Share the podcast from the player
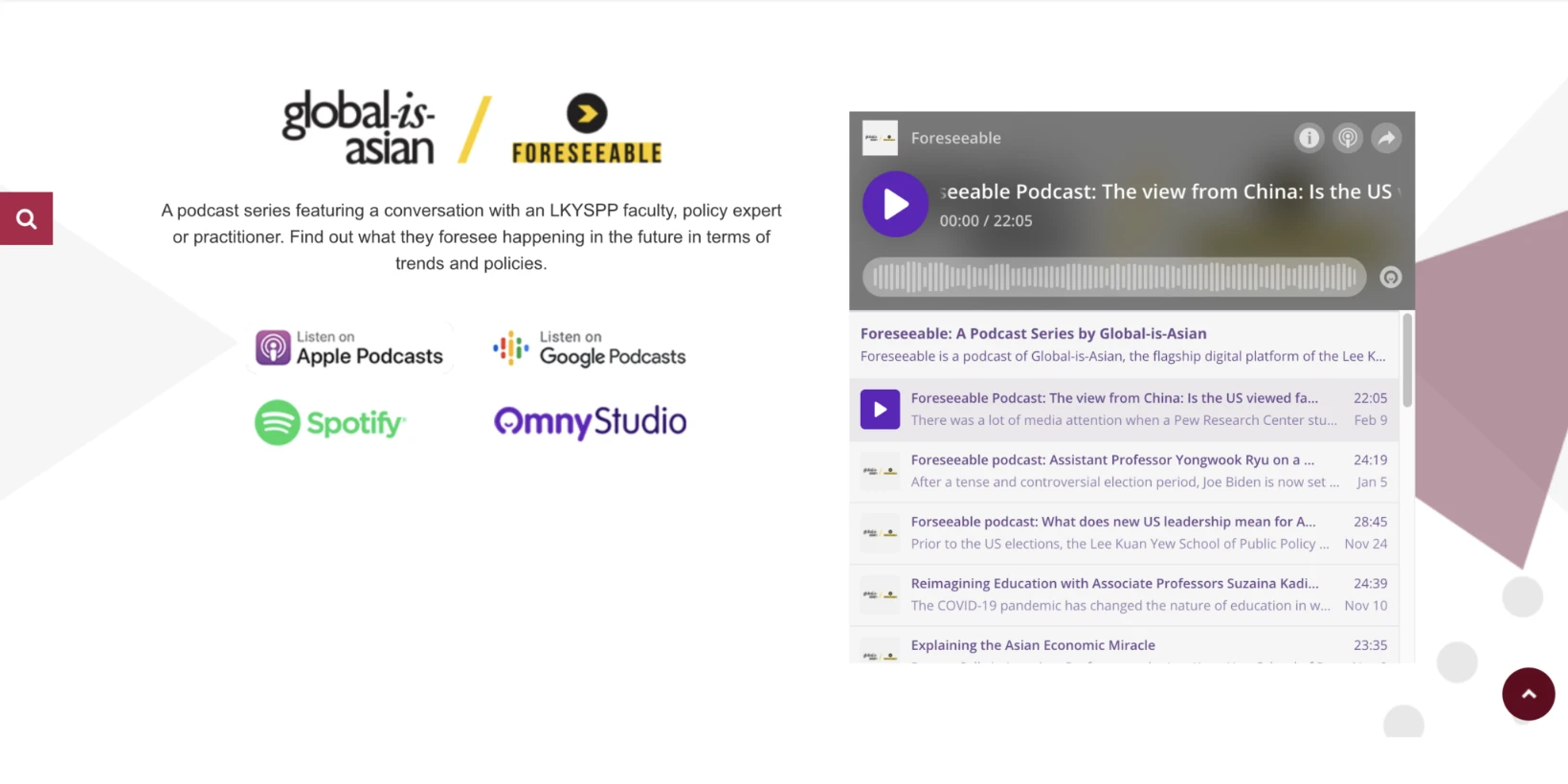Image resolution: width=1568 pixels, height=784 pixels. tap(1386, 138)
